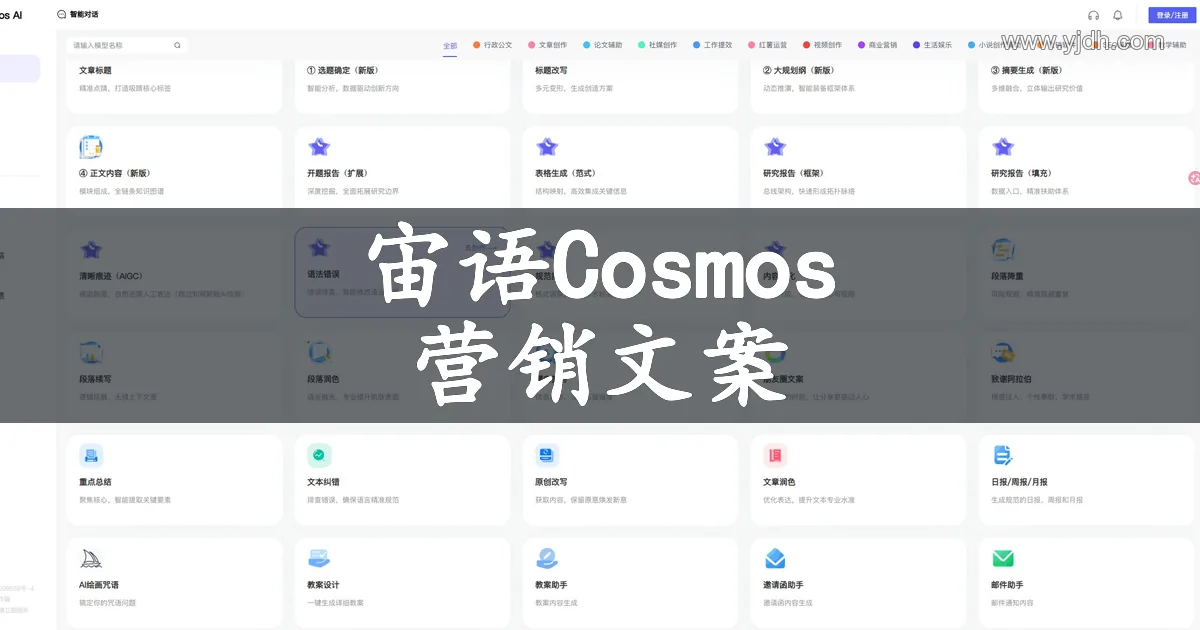The width and height of the screenshot is (1200, 630).
Task: Open the 生活娱乐 category tab
Action: point(932,45)
